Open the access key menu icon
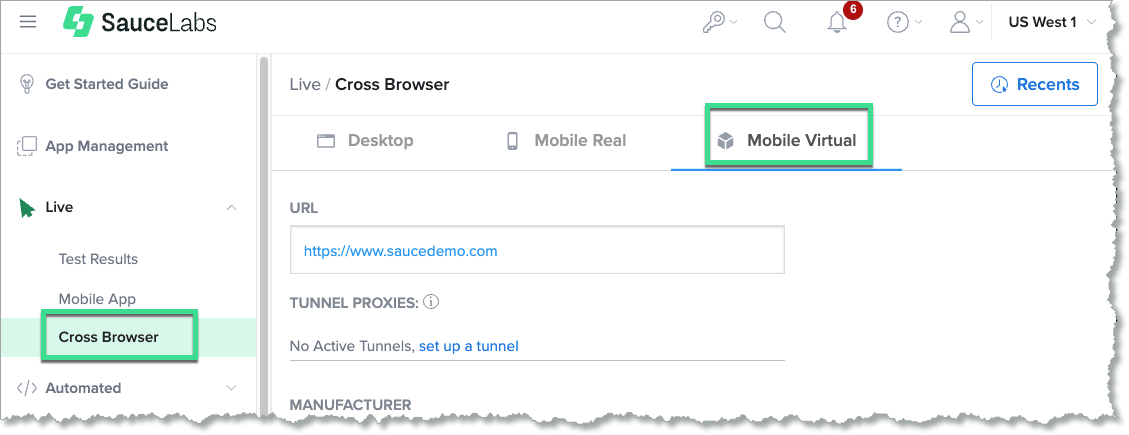Image resolution: width=1129 pixels, height=435 pixels. click(x=718, y=22)
